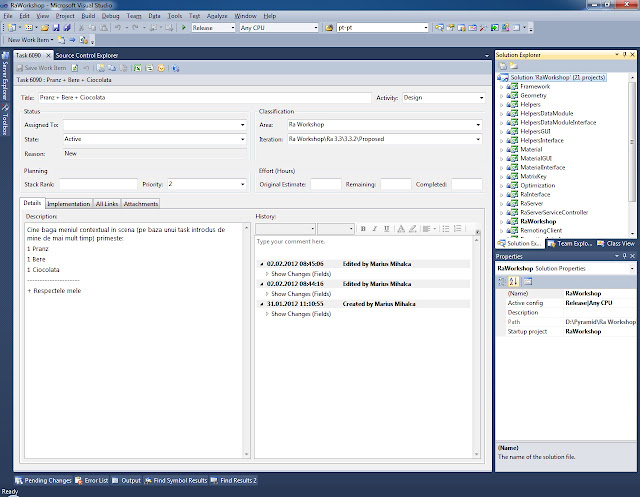Click the Save floppy disk icon
Screen dimensions: 640x497
pyautogui.click(x=56, y=28)
